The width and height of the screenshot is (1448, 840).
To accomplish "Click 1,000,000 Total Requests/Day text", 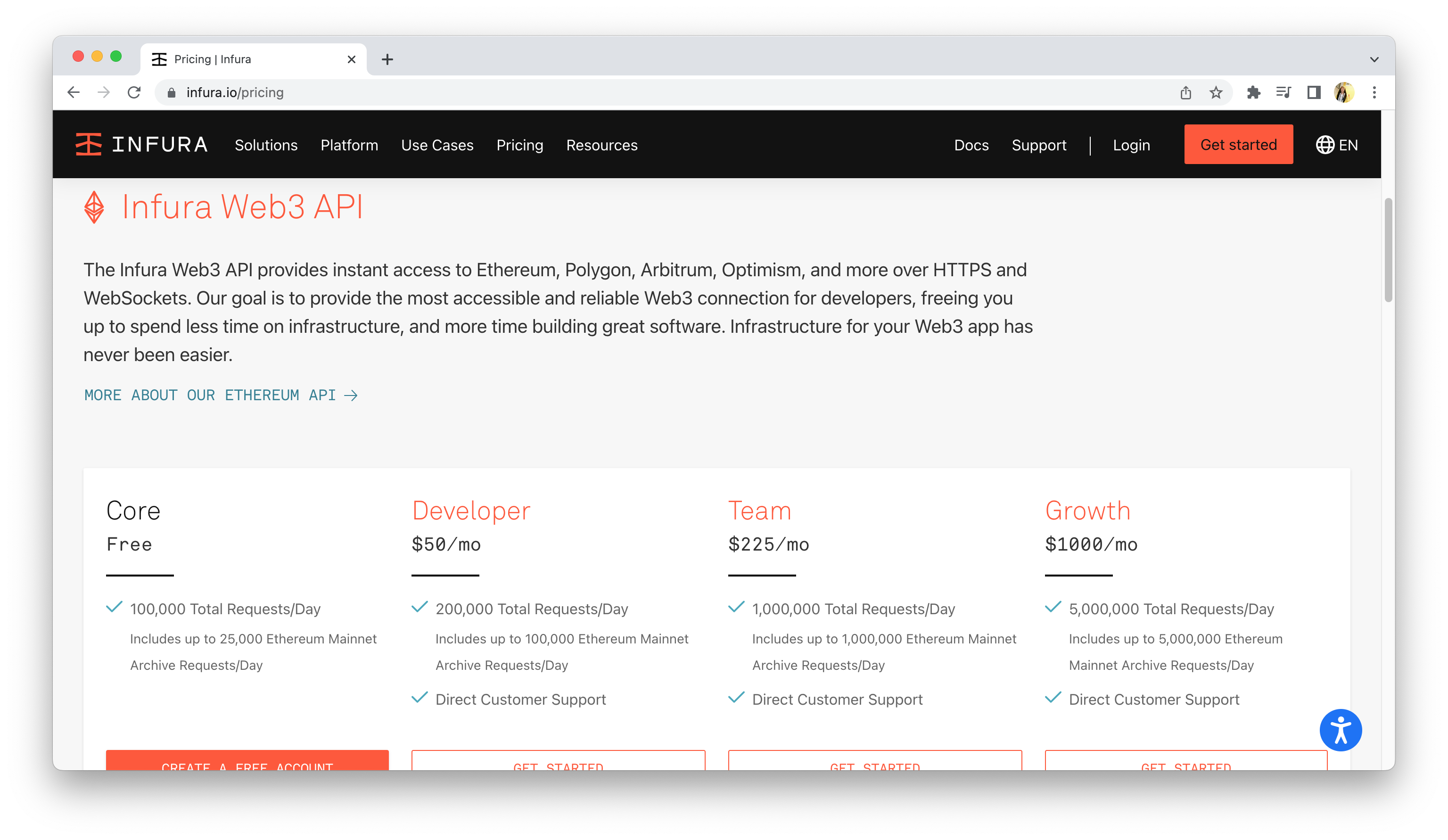I will coord(853,609).
